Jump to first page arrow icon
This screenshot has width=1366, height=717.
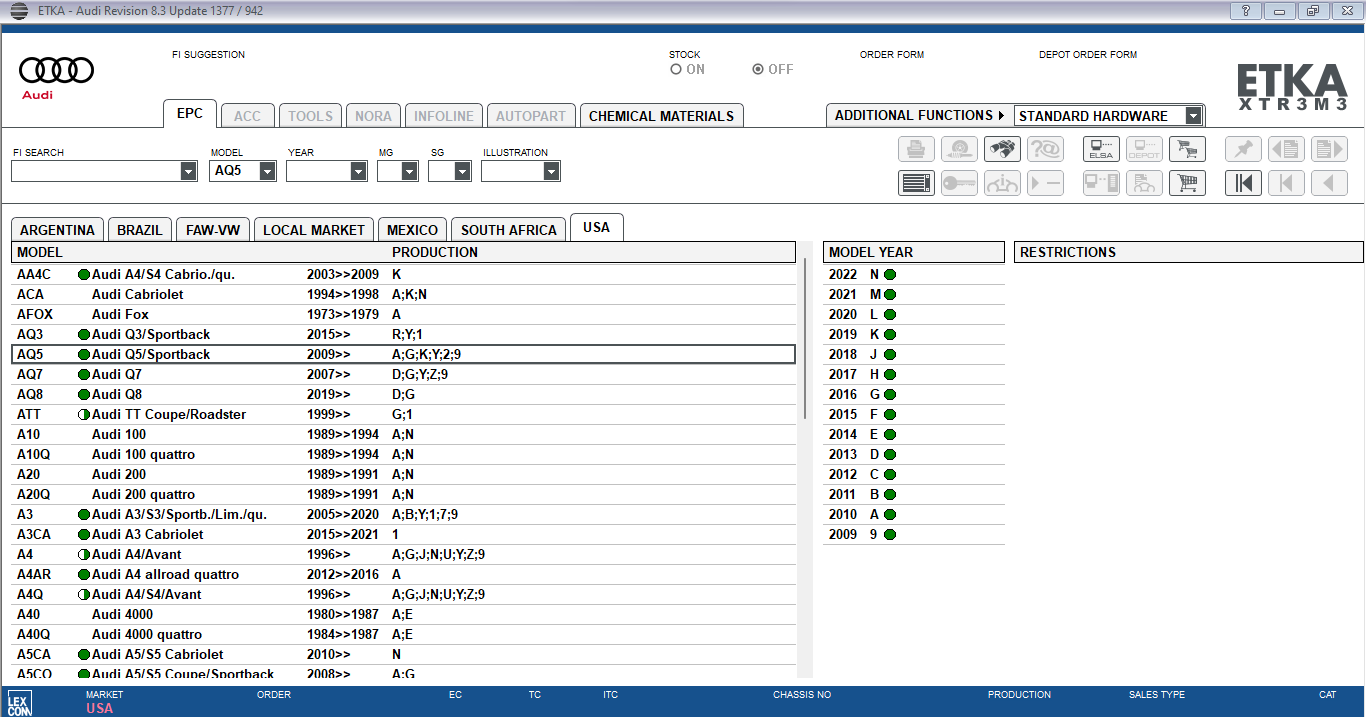pyautogui.click(x=1243, y=183)
